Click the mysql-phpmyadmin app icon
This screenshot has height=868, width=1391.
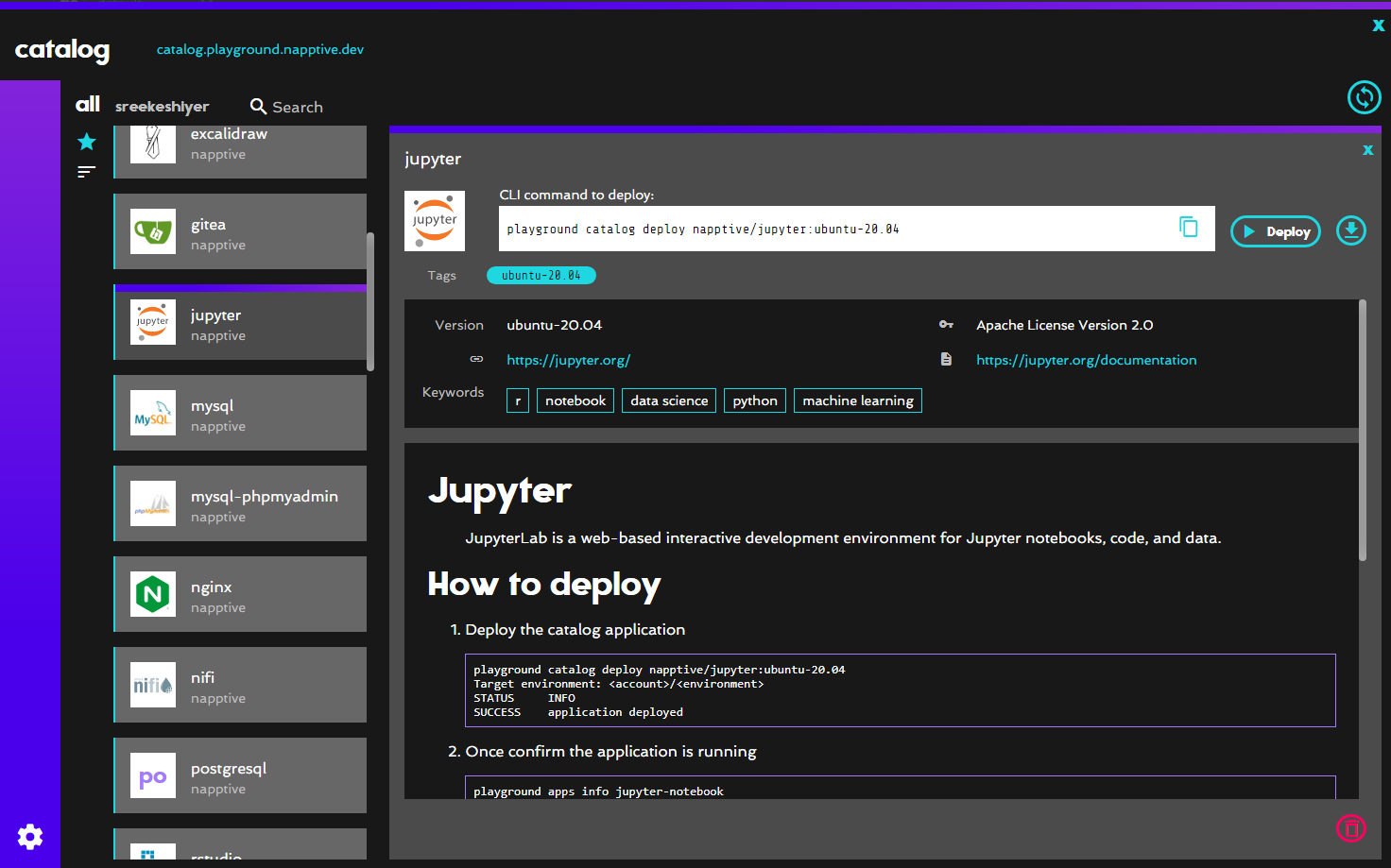click(153, 503)
